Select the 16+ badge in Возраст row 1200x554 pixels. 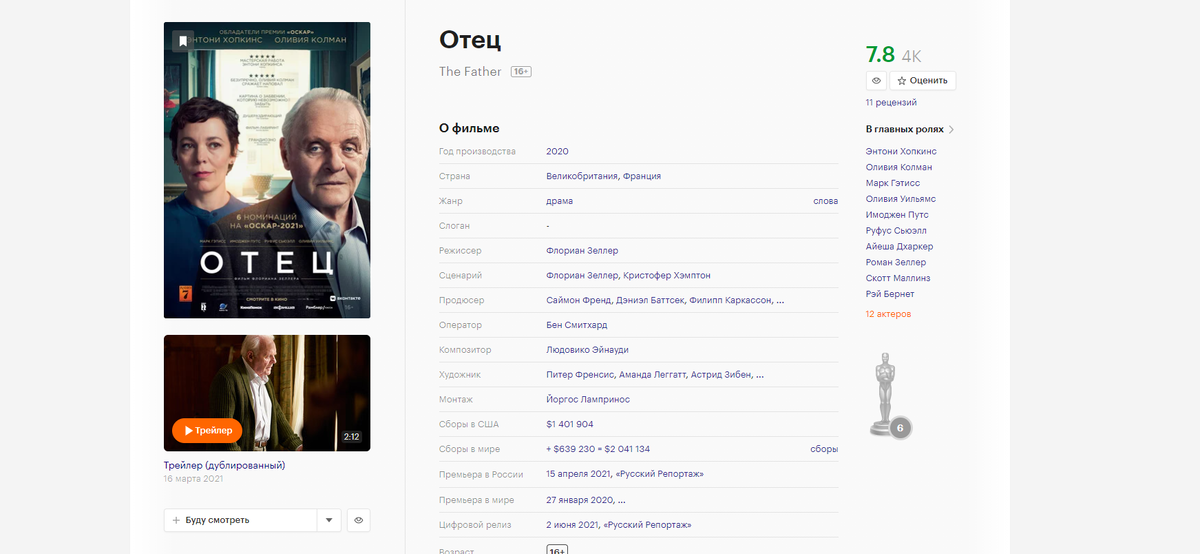click(557, 549)
